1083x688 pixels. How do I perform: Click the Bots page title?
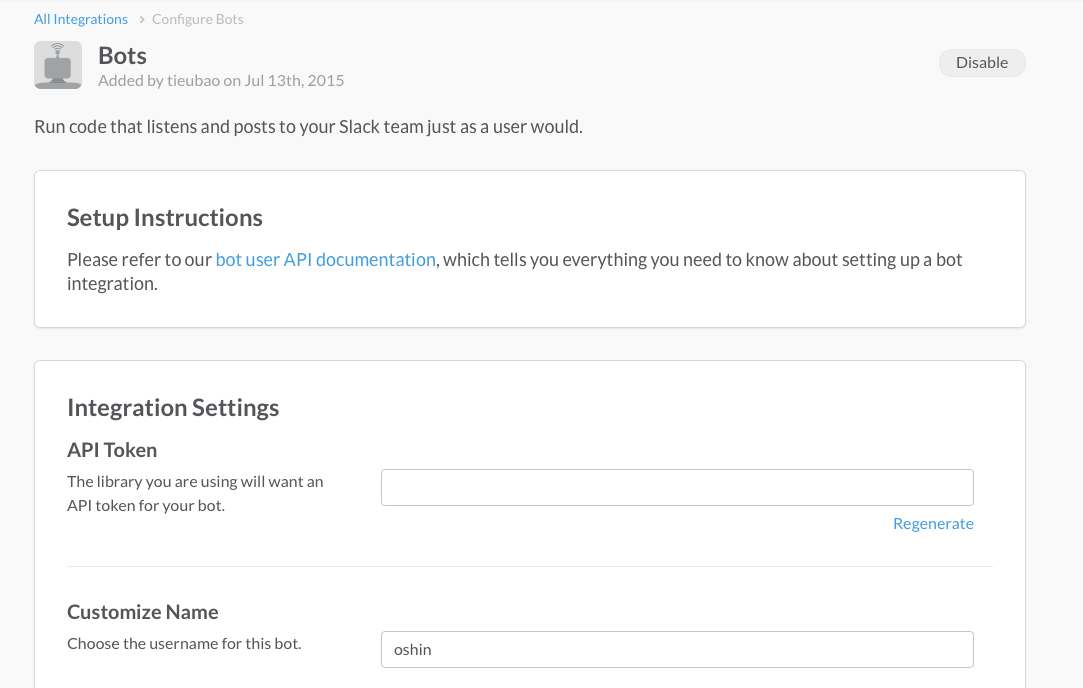[x=122, y=54]
